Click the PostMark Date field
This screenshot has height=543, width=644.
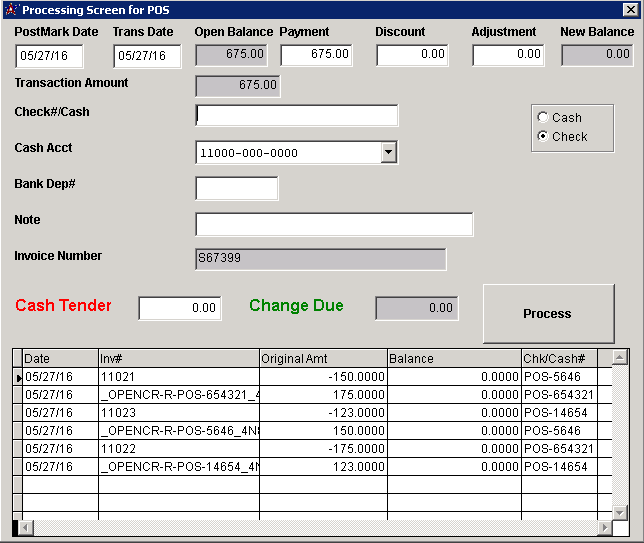(48, 55)
